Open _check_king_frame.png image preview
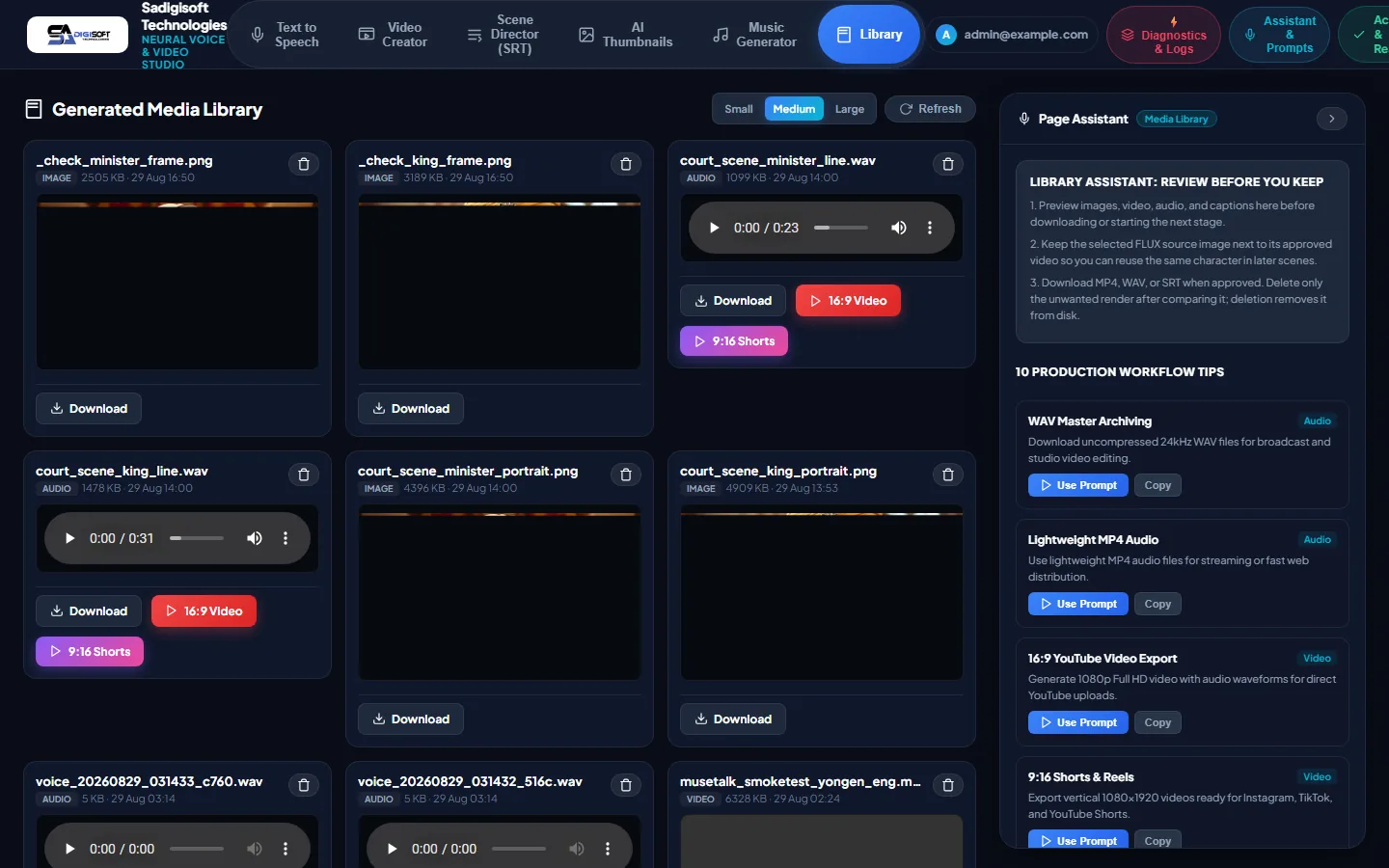The image size is (1389, 868). [500, 282]
